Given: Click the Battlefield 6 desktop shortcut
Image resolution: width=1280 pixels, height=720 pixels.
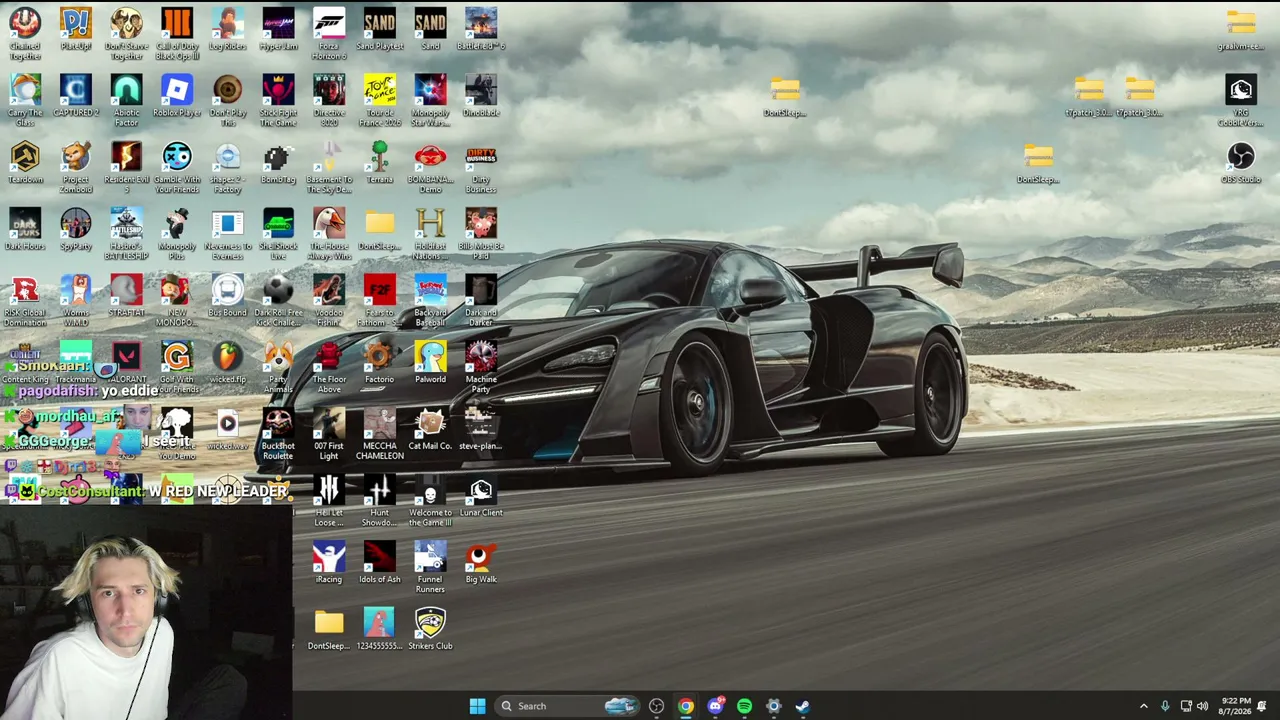Looking at the screenshot, I should pos(481,30).
